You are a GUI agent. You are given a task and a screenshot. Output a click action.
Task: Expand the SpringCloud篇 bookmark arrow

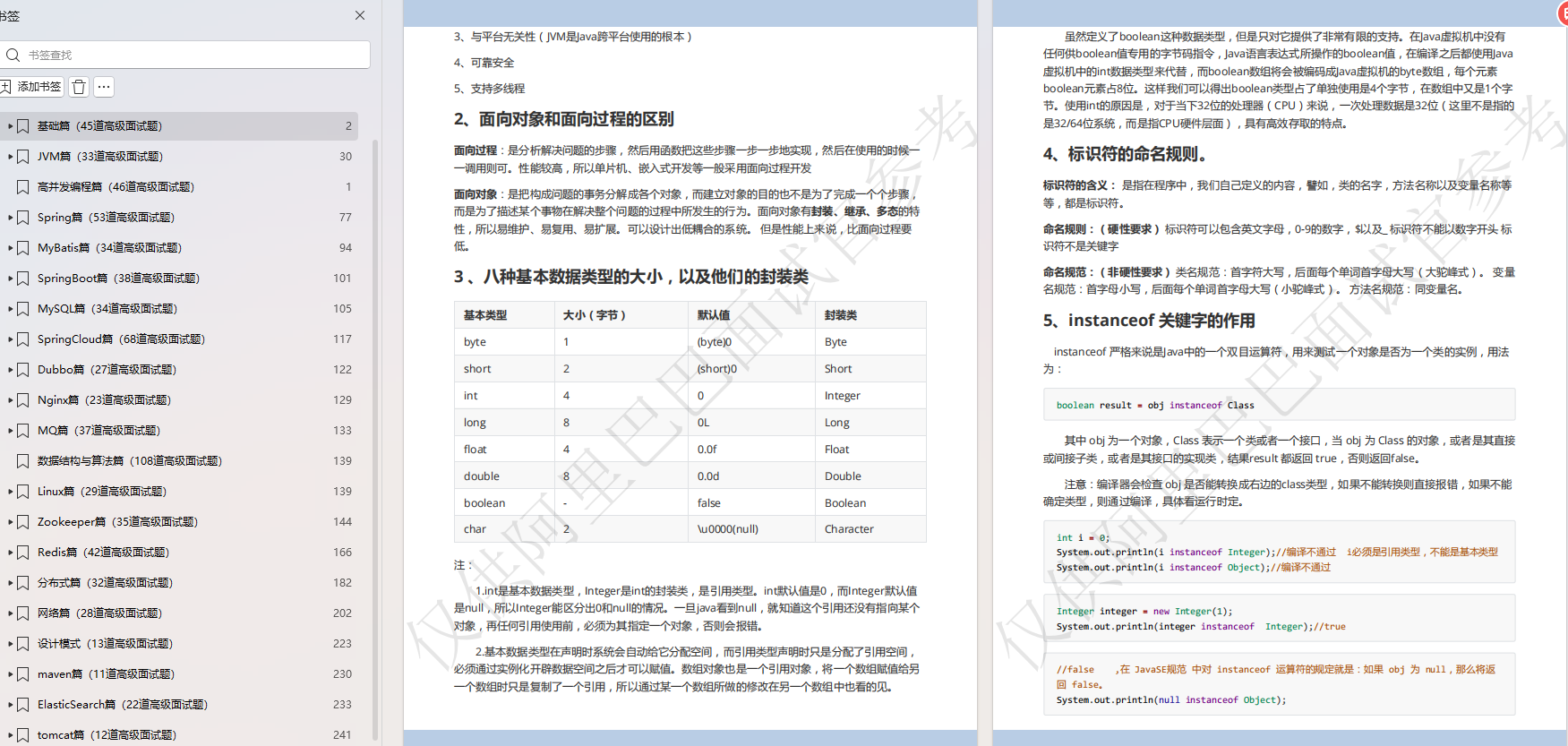(x=10, y=339)
